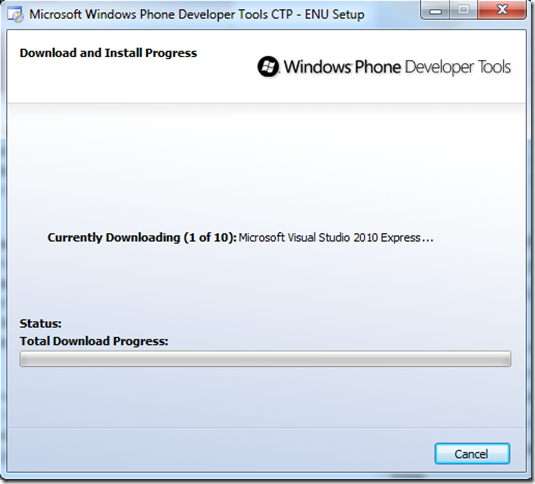The width and height of the screenshot is (535, 484).
Task: Click the "Windows Phone Developer Tools" banner text
Action: coord(397,67)
